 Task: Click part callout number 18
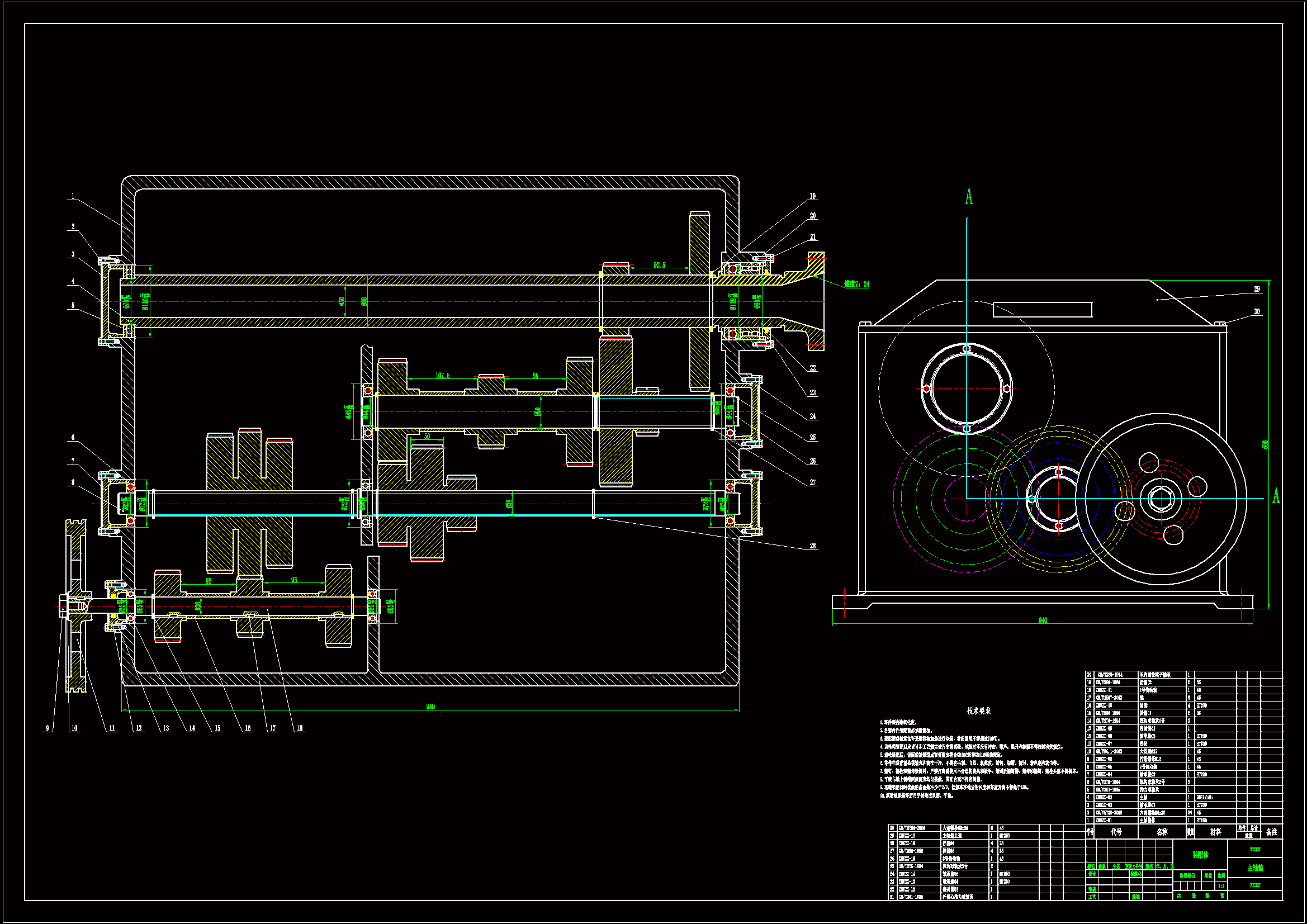pyautogui.click(x=300, y=728)
